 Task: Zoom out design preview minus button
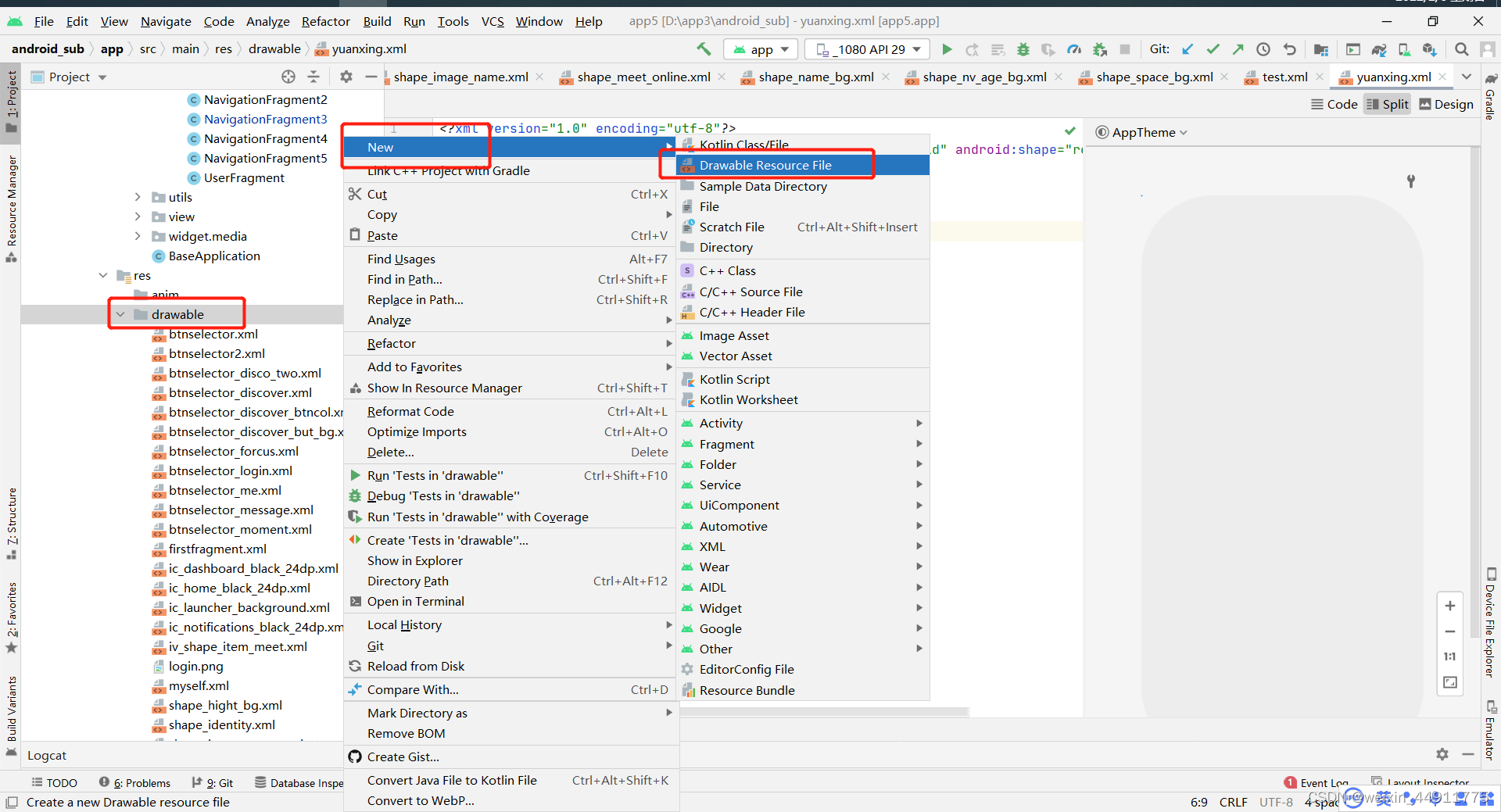[1450, 631]
